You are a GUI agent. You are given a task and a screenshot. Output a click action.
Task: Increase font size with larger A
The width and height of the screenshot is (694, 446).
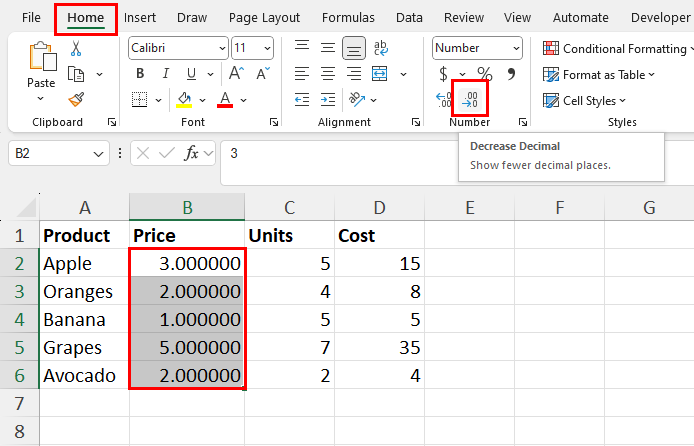coord(236,73)
